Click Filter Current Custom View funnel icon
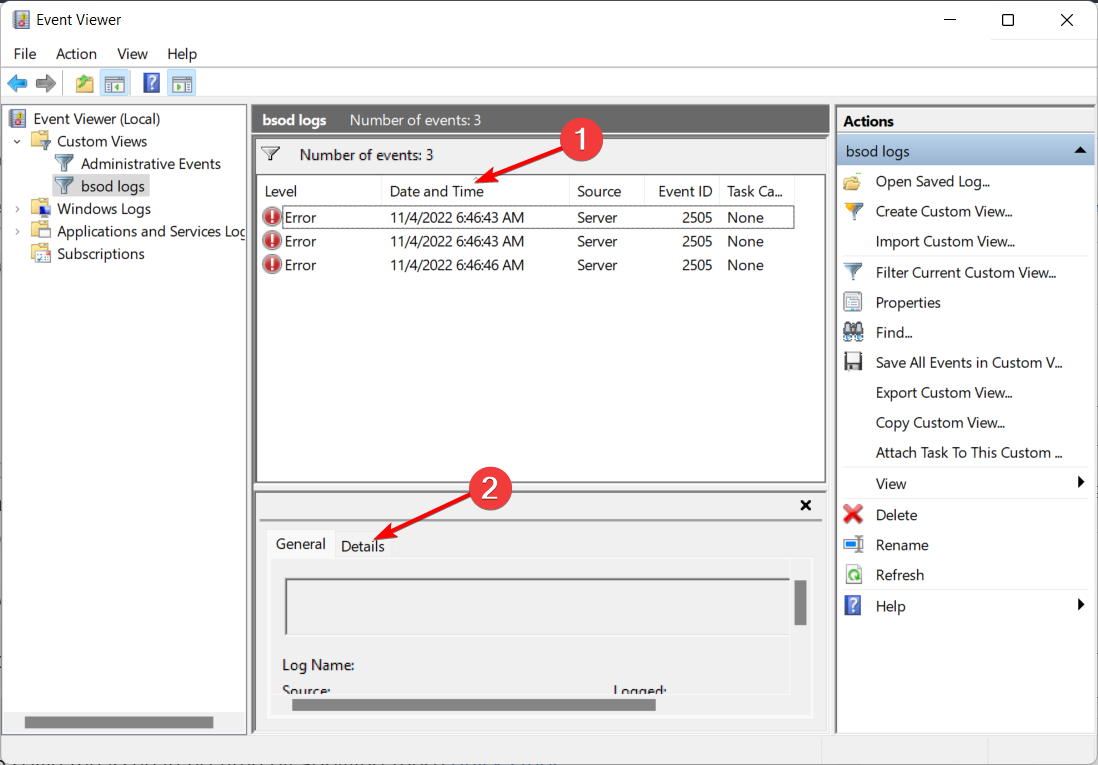This screenshot has height=765, width=1098. point(853,273)
